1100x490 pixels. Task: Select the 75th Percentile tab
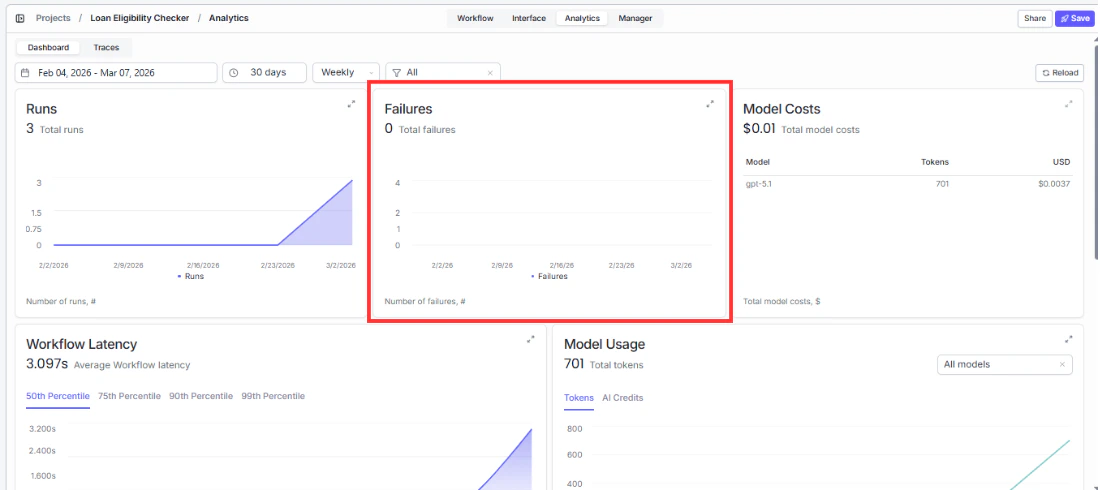[129, 397]
